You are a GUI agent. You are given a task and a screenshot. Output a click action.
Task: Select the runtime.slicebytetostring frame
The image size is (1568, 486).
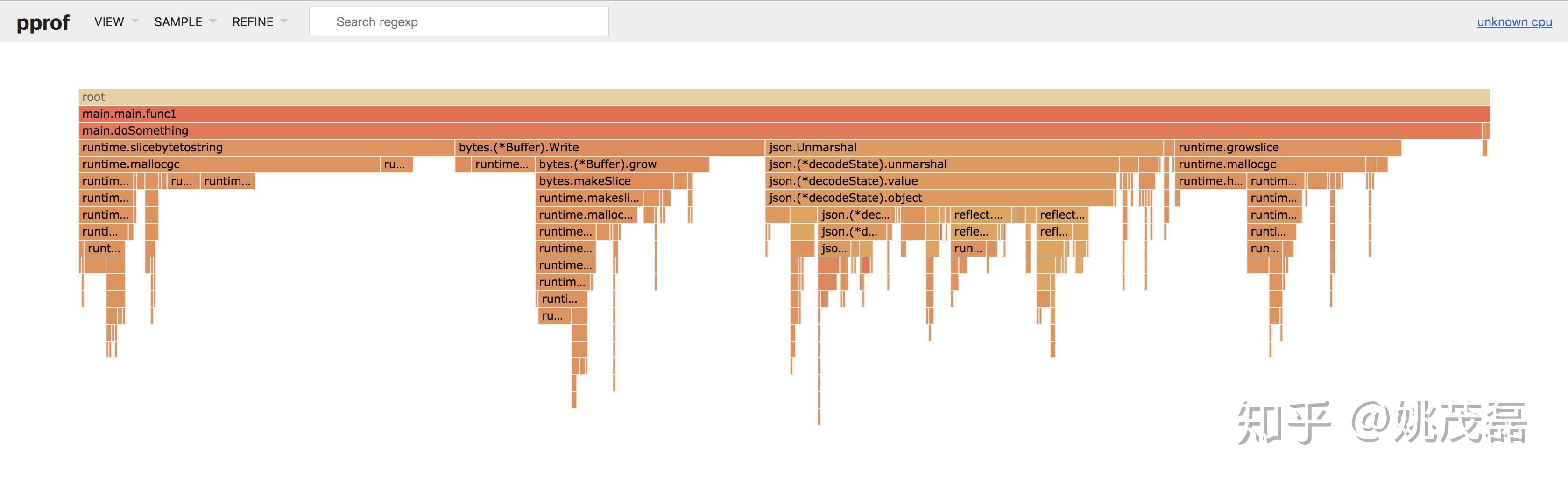[266, 147]
